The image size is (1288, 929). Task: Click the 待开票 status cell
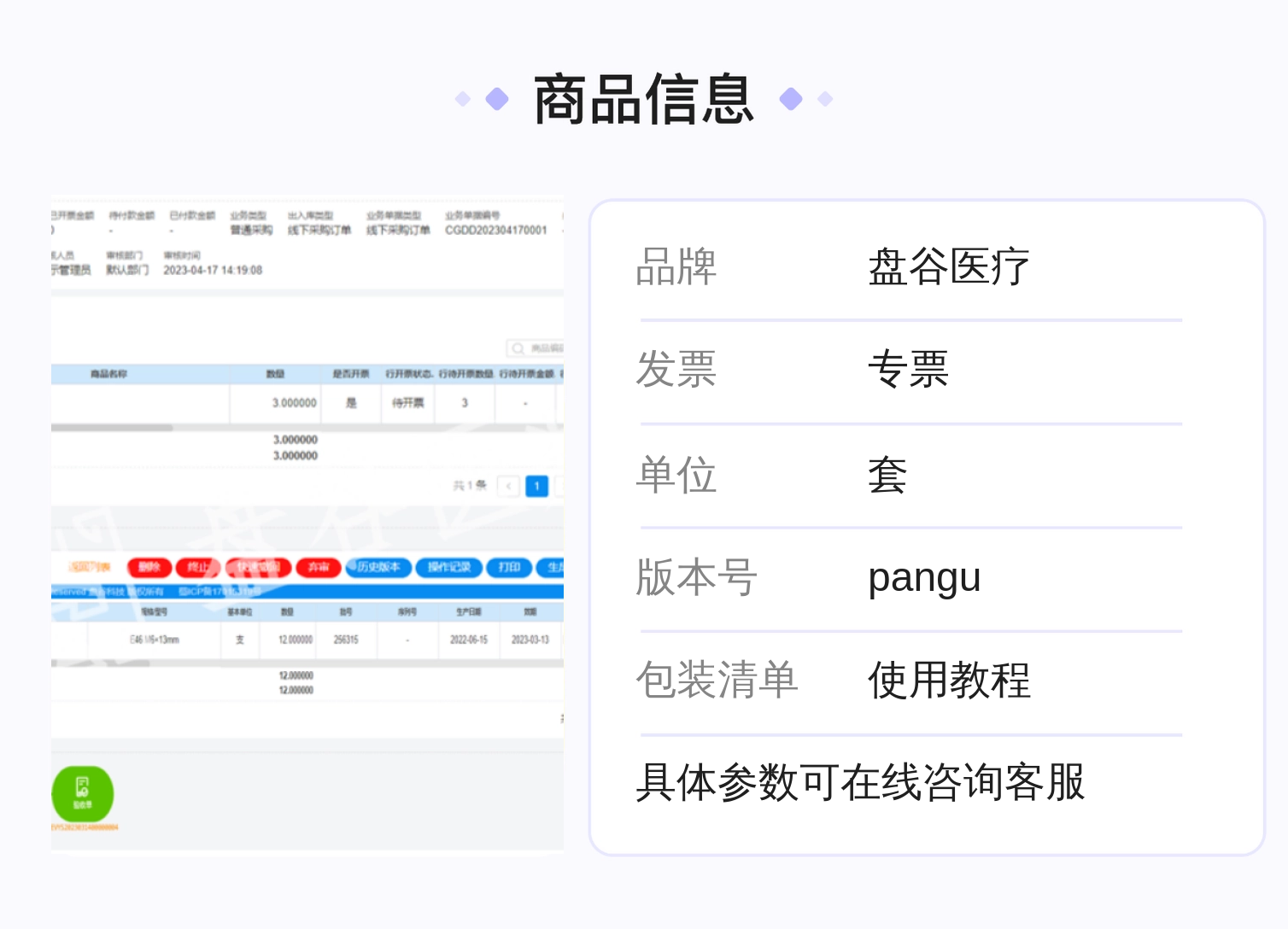tap(407, 403)
